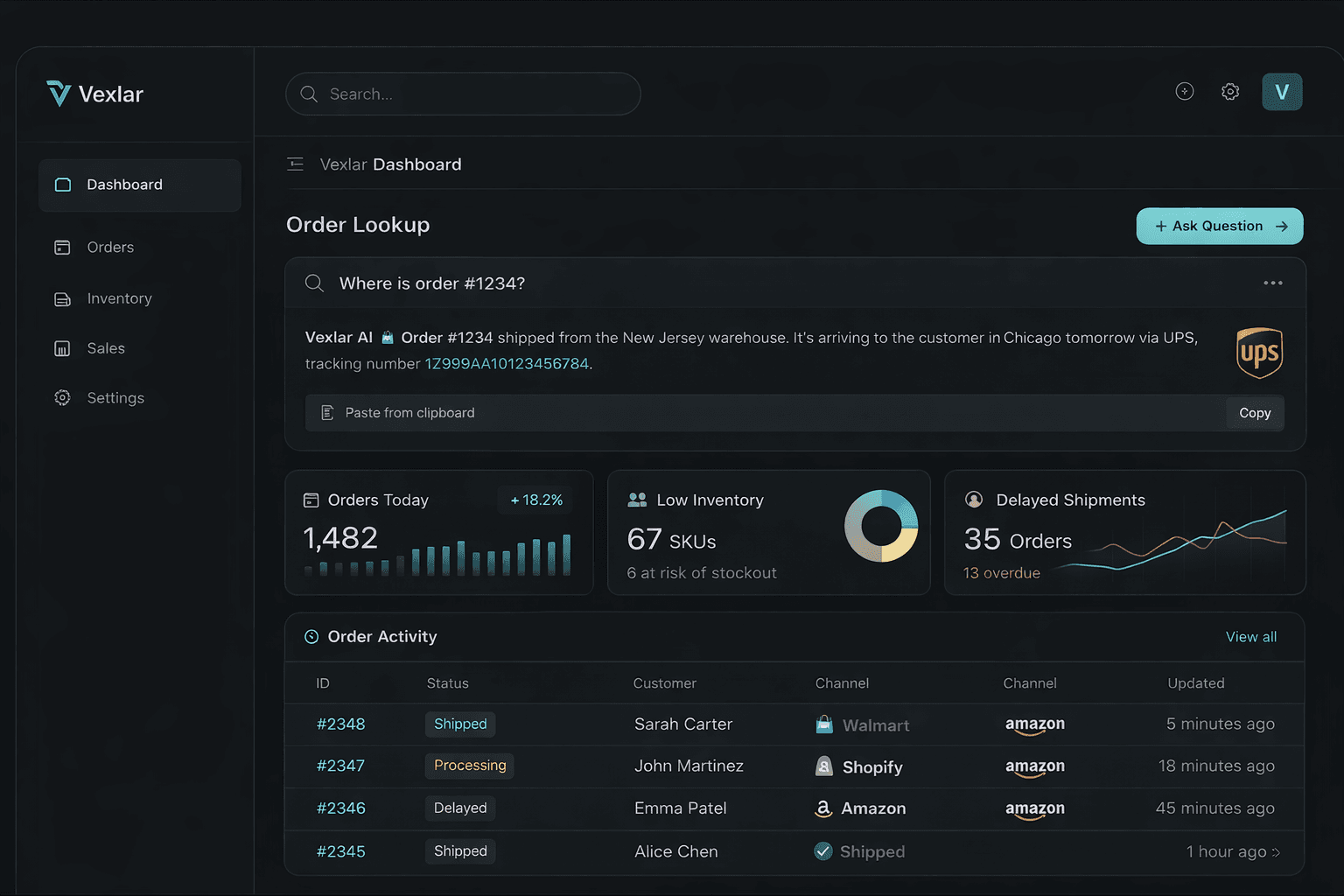Copy the tracking info with the Copy button

click(1254, 412)
